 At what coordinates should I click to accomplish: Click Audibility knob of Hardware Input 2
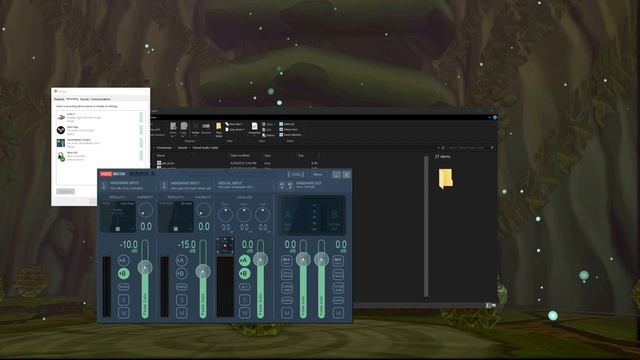tap(204, 211)
